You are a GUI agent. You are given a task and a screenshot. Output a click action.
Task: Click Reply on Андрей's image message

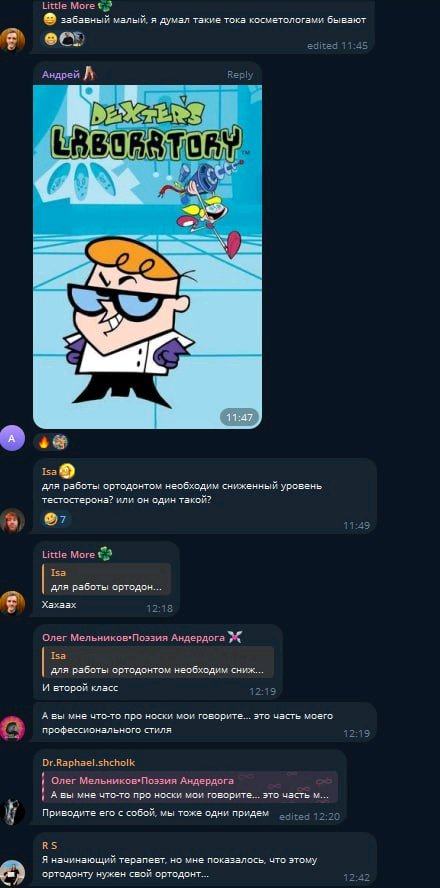click(x=240, y=74)
